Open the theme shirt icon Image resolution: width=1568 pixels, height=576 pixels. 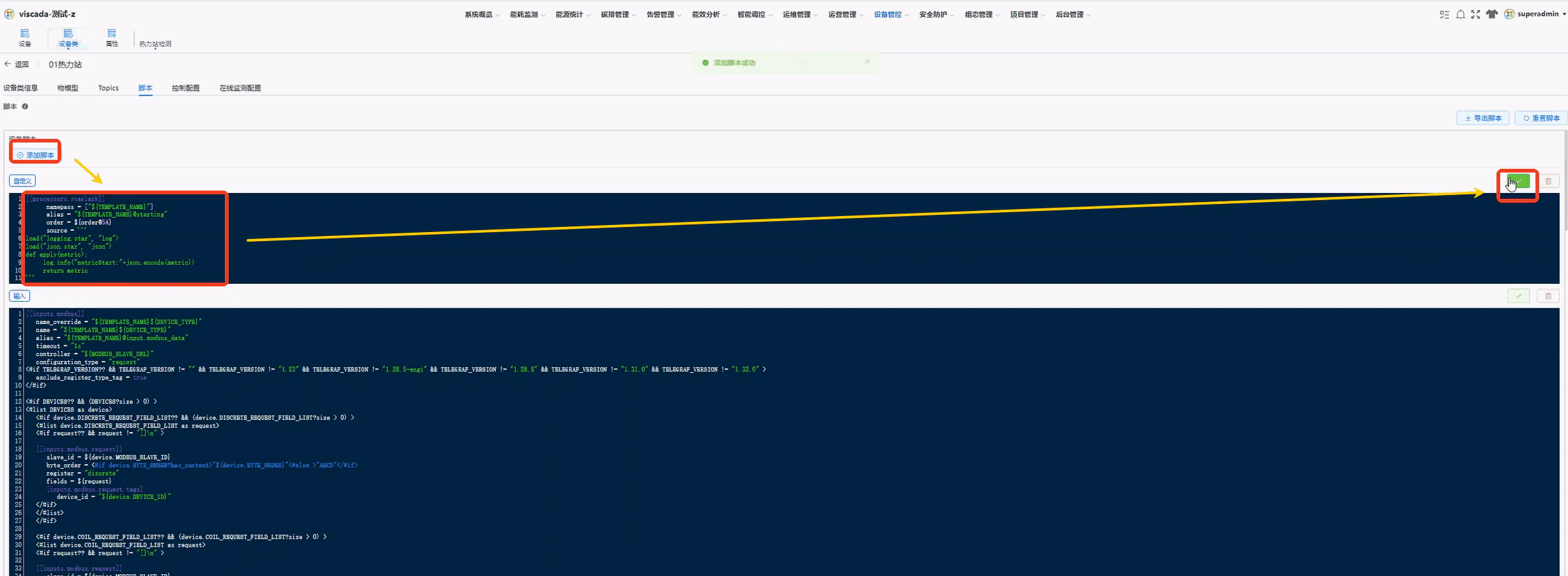pyautogui.click(x=1491, y=14)
